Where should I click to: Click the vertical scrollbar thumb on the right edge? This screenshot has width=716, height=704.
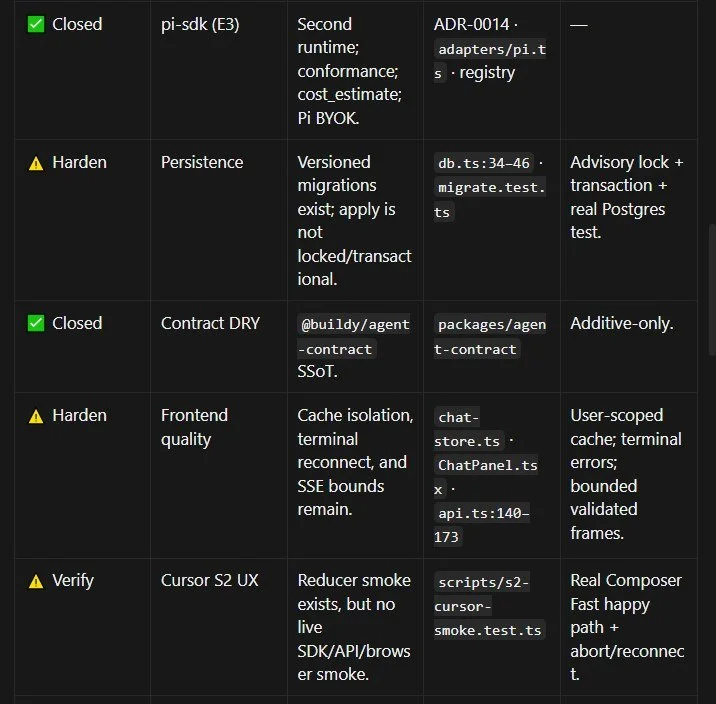[712, 289]
